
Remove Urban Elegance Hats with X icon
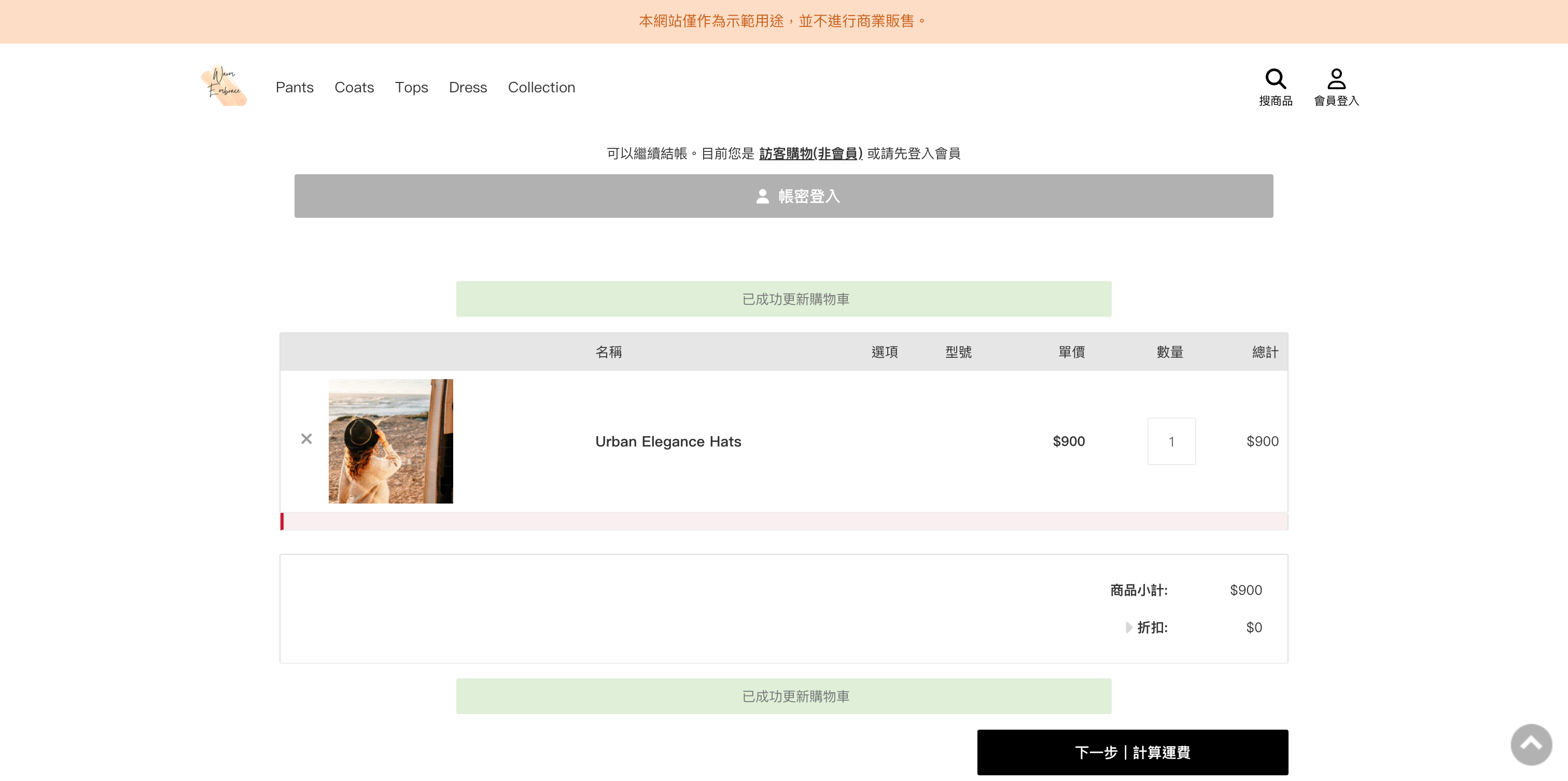pos(306,439)
